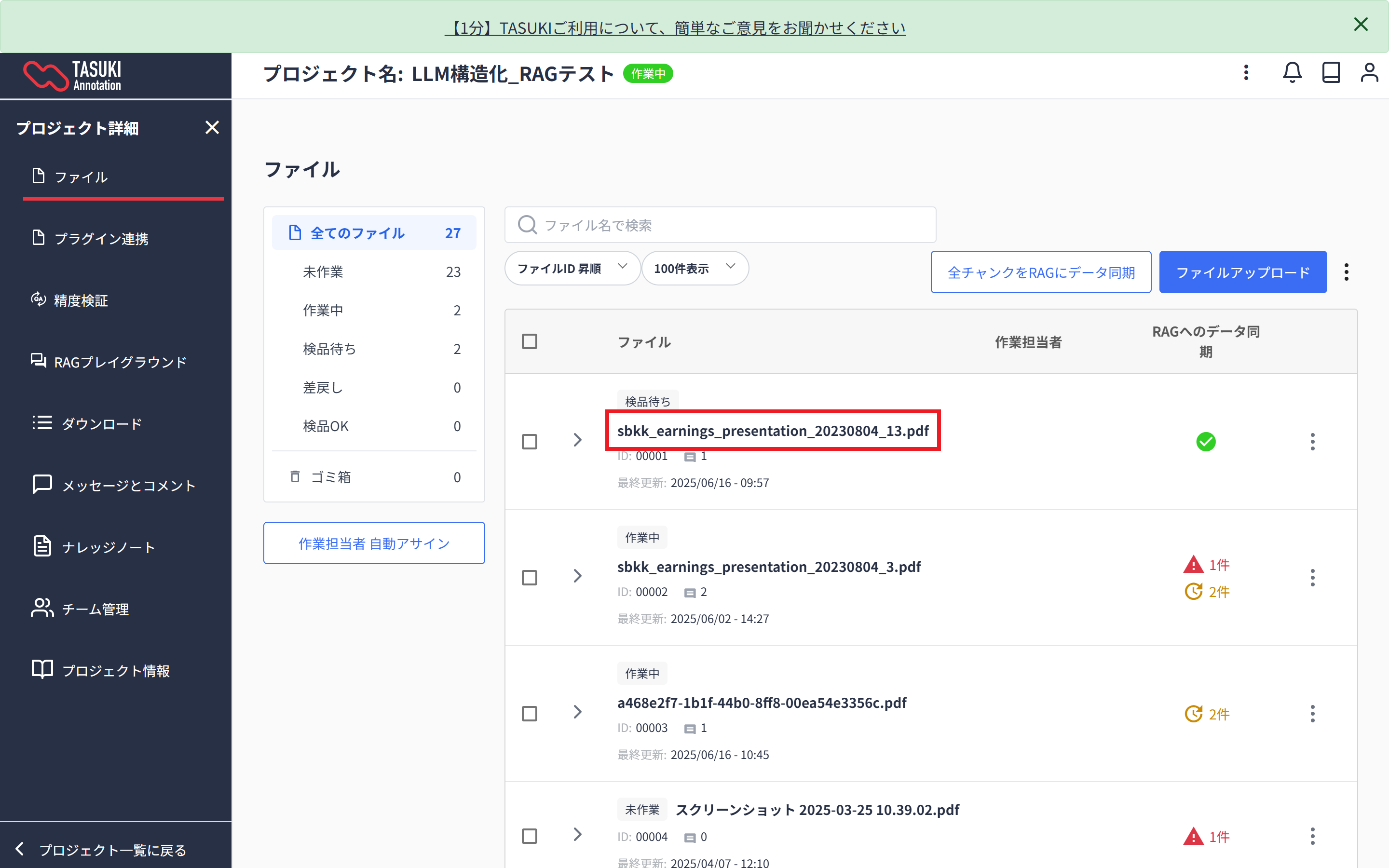Expand the row of file ID 00002

[577, 576]
